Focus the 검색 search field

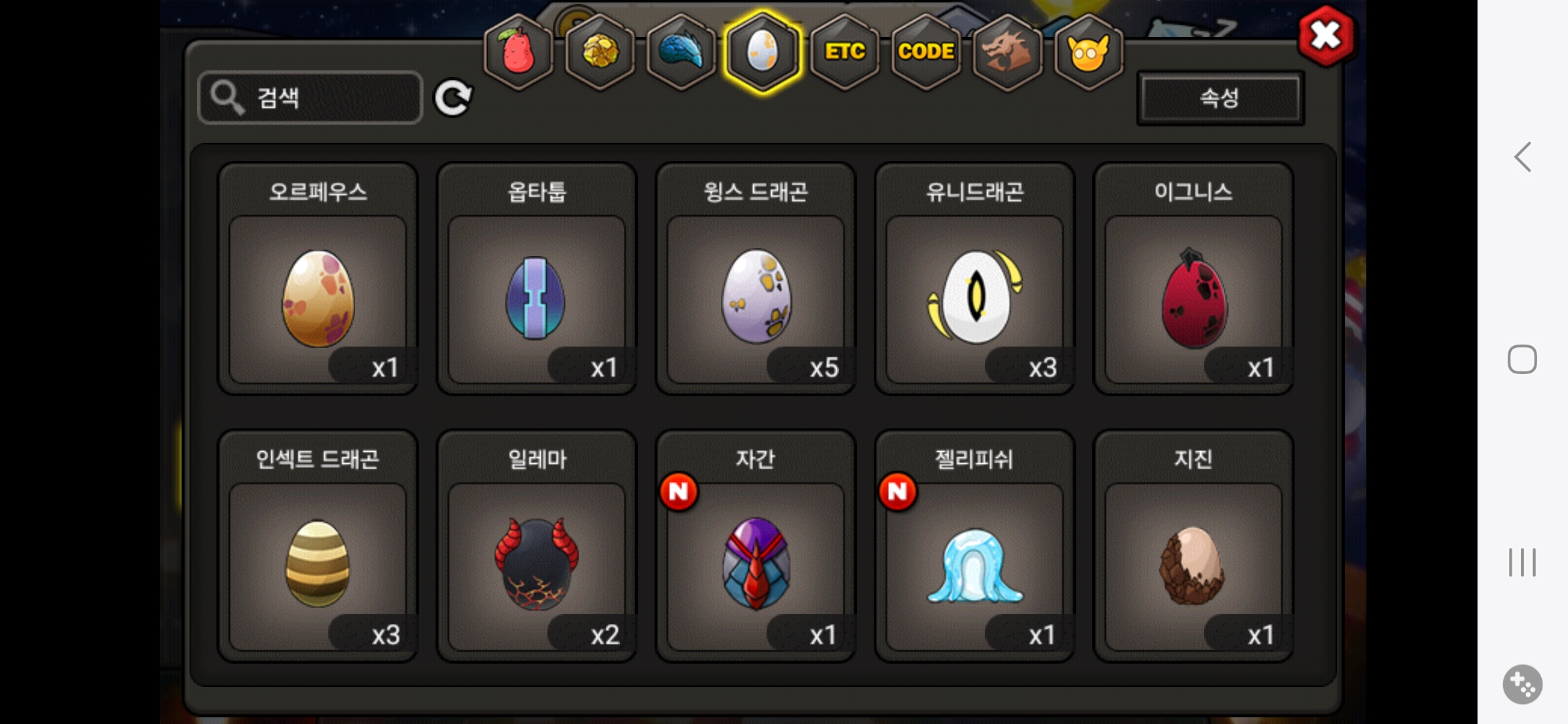310,98
